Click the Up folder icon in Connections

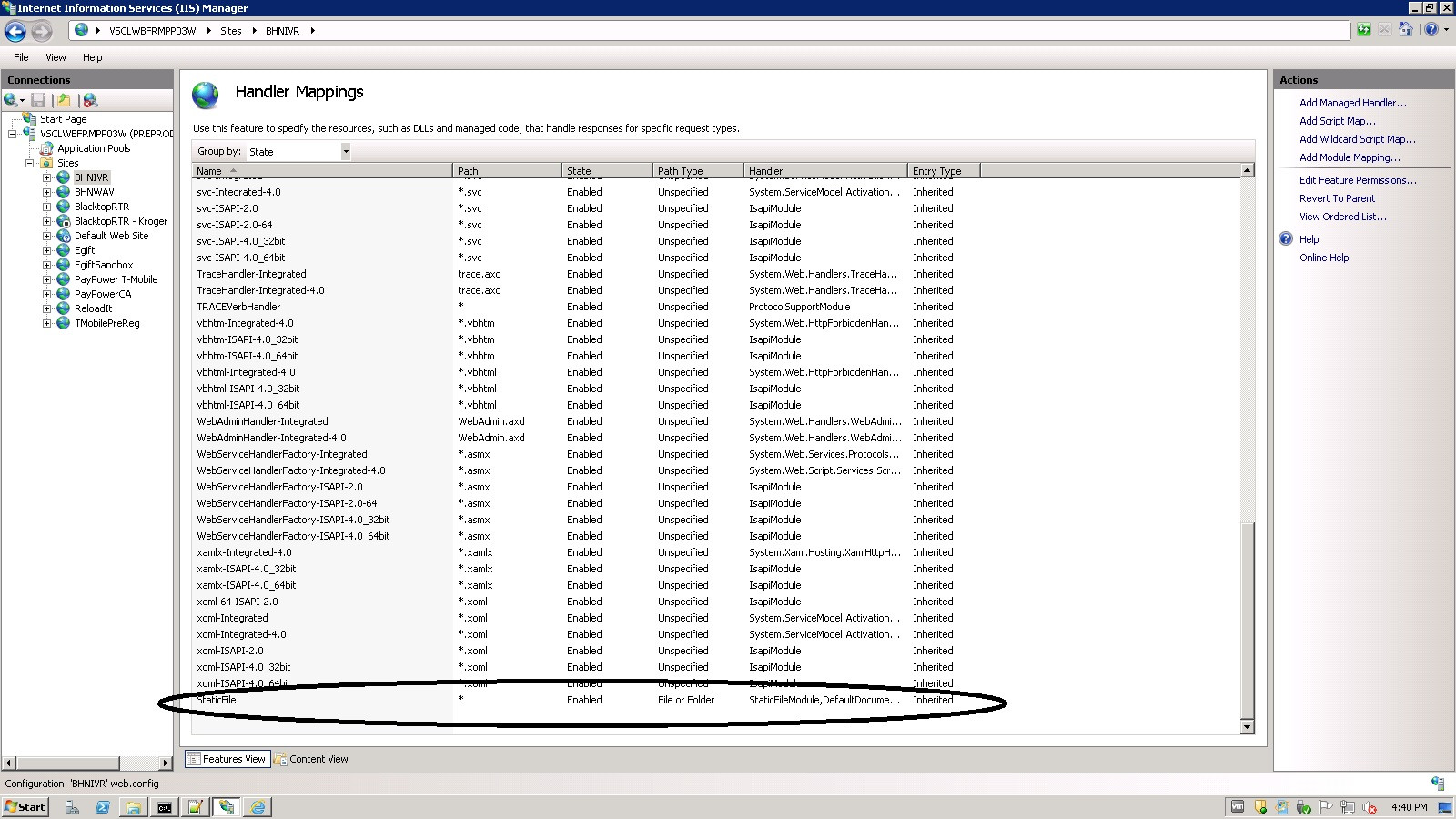[x=64, y=100]
